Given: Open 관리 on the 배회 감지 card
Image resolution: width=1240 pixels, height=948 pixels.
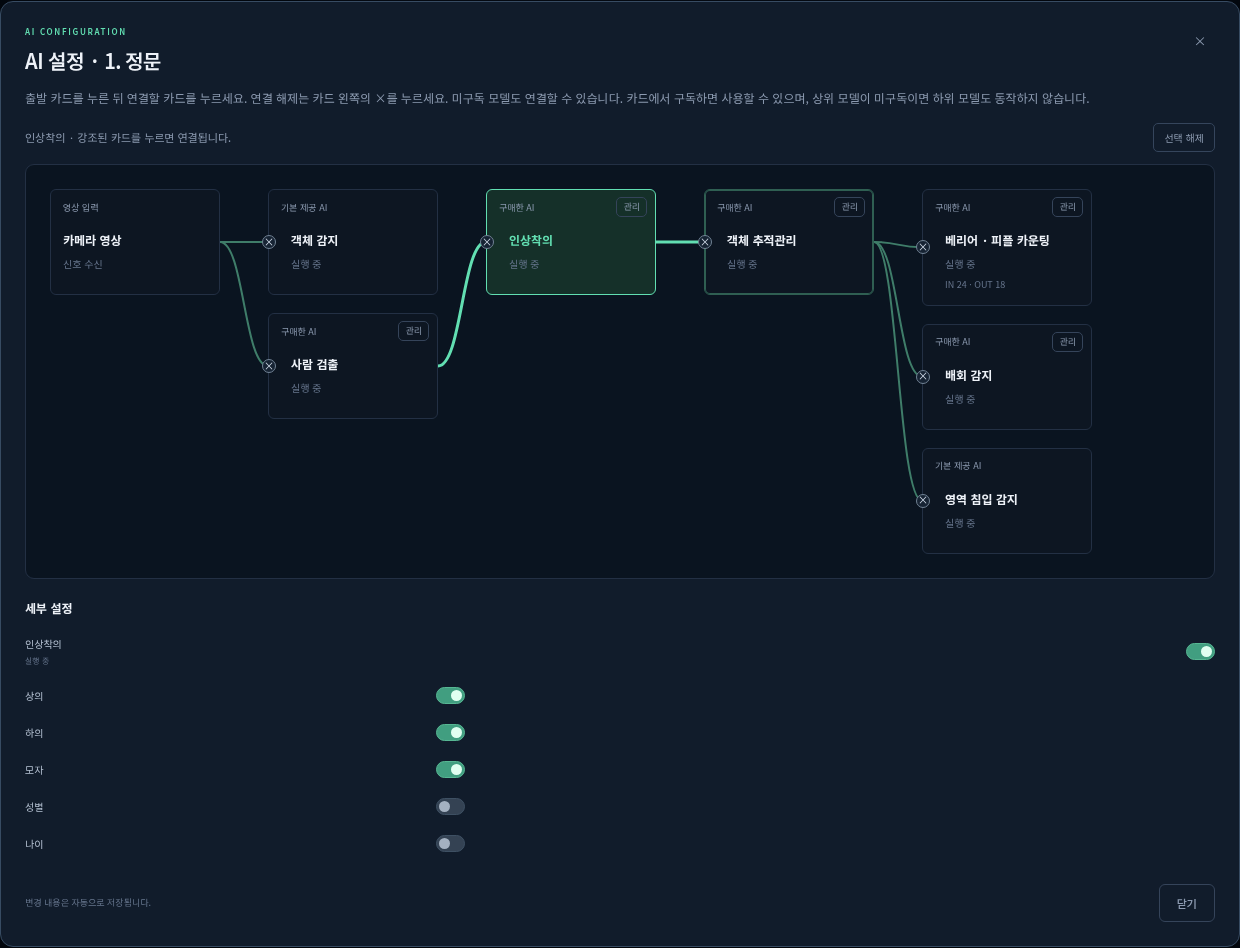Looking at the screenshot, I should point(1067,342).
